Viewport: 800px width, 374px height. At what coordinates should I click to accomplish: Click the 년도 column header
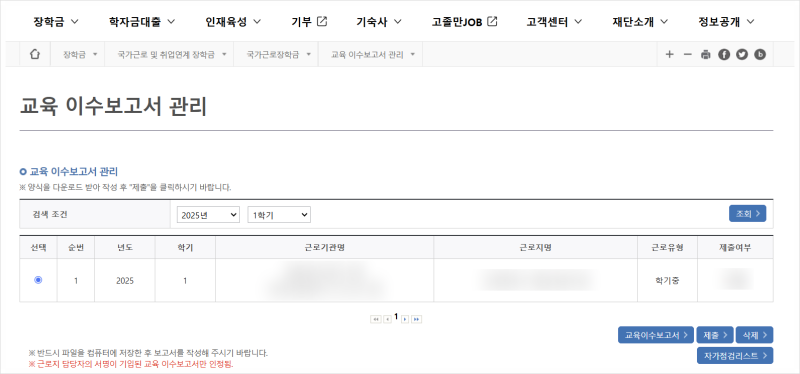point(125,247)
